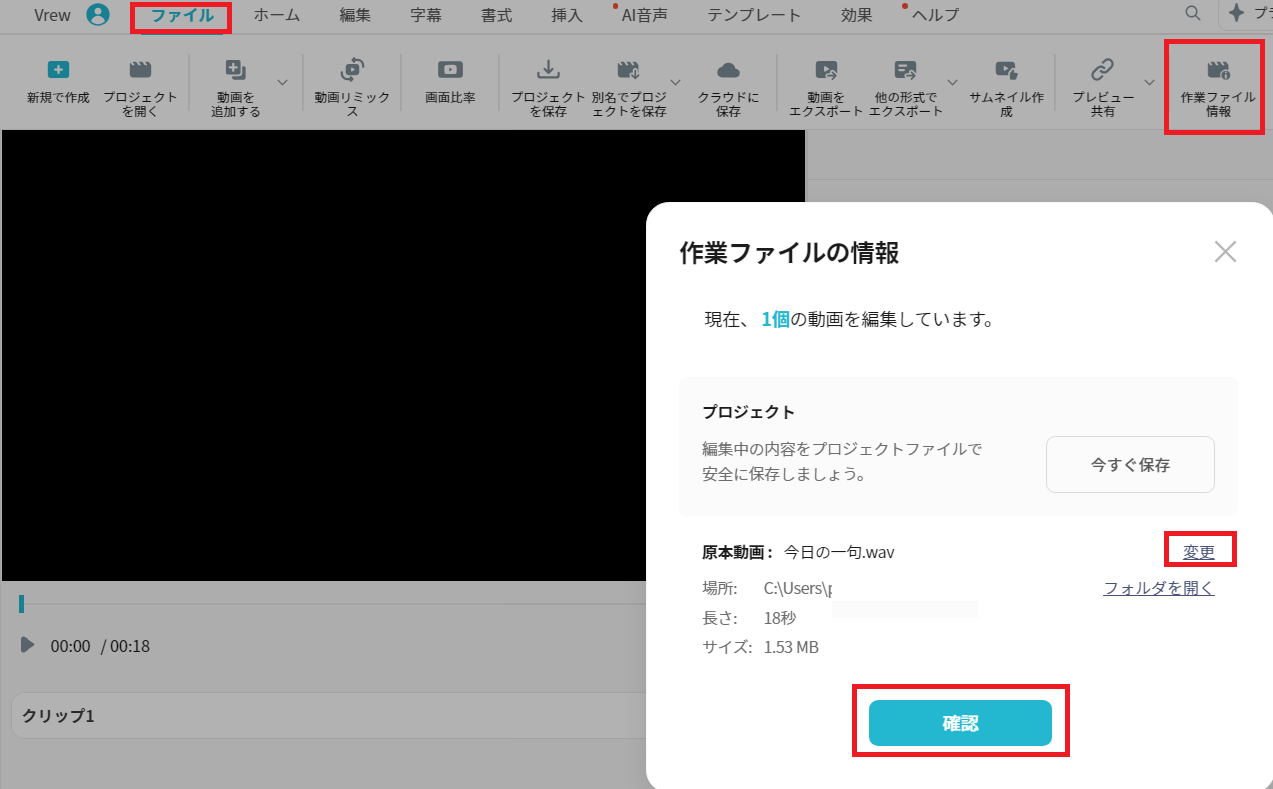Click 別名でプロジェクトを保存 icon

click(x=628, y=70)
